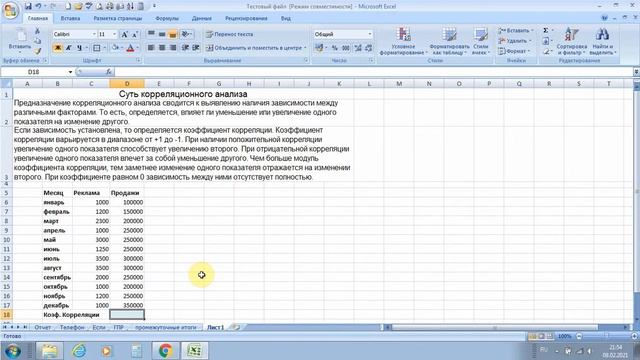Screen dimensions: 640x360
Task: Paste with the Вставить clipboard button
Action: [20, 41]
